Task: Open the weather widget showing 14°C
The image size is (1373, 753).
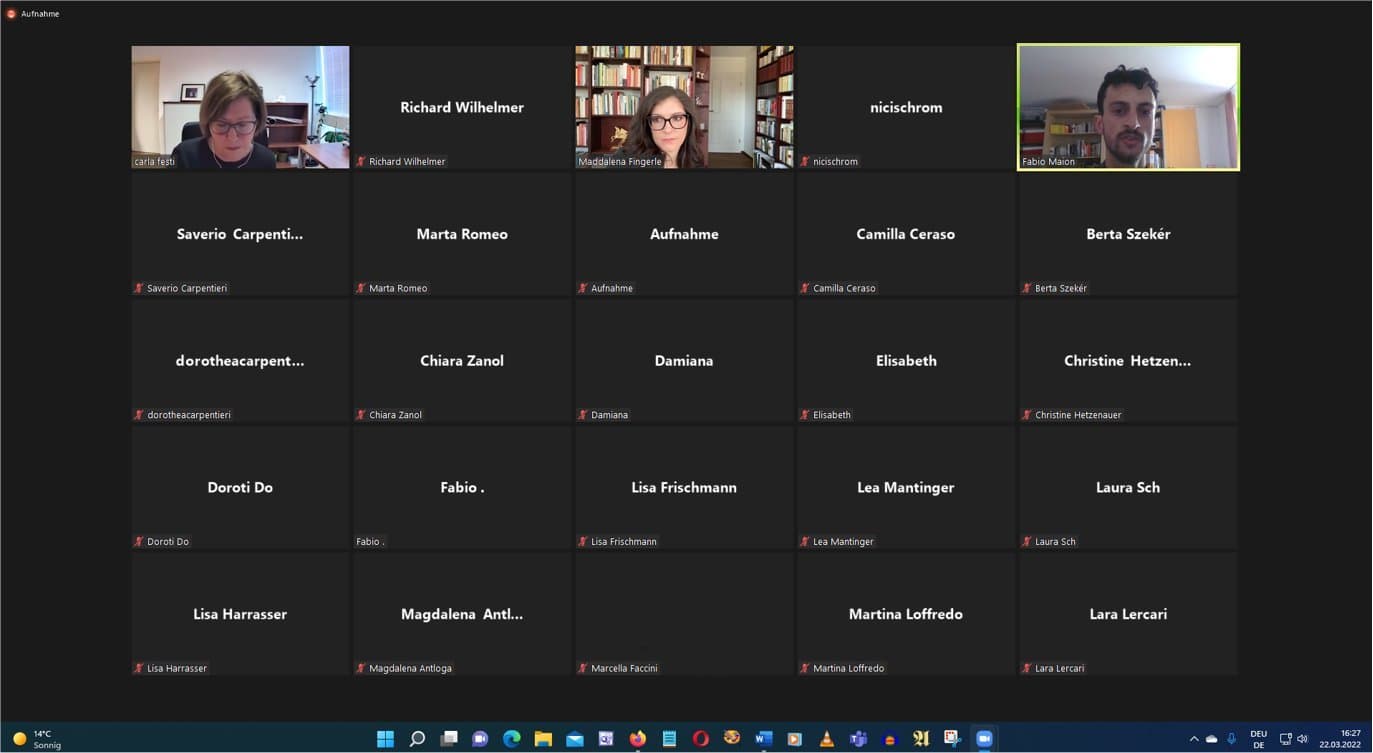Action: click(x=35, y=739)
